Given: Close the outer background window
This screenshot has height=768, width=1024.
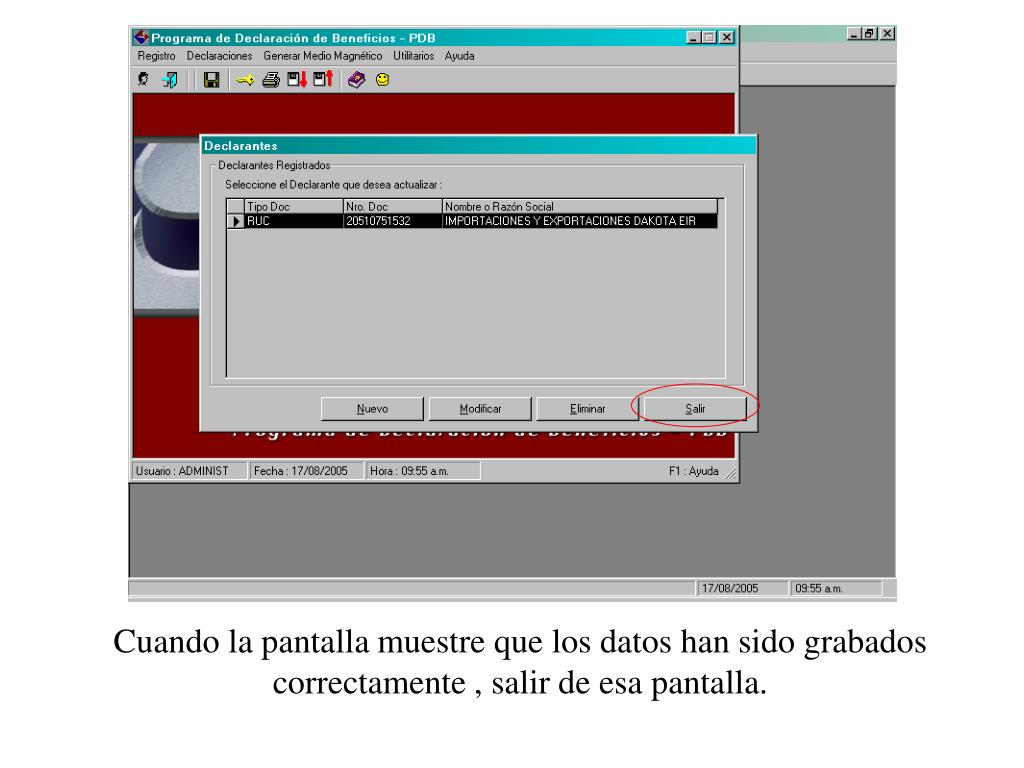Looking at the screenshot, I should [x=887, y=33].
